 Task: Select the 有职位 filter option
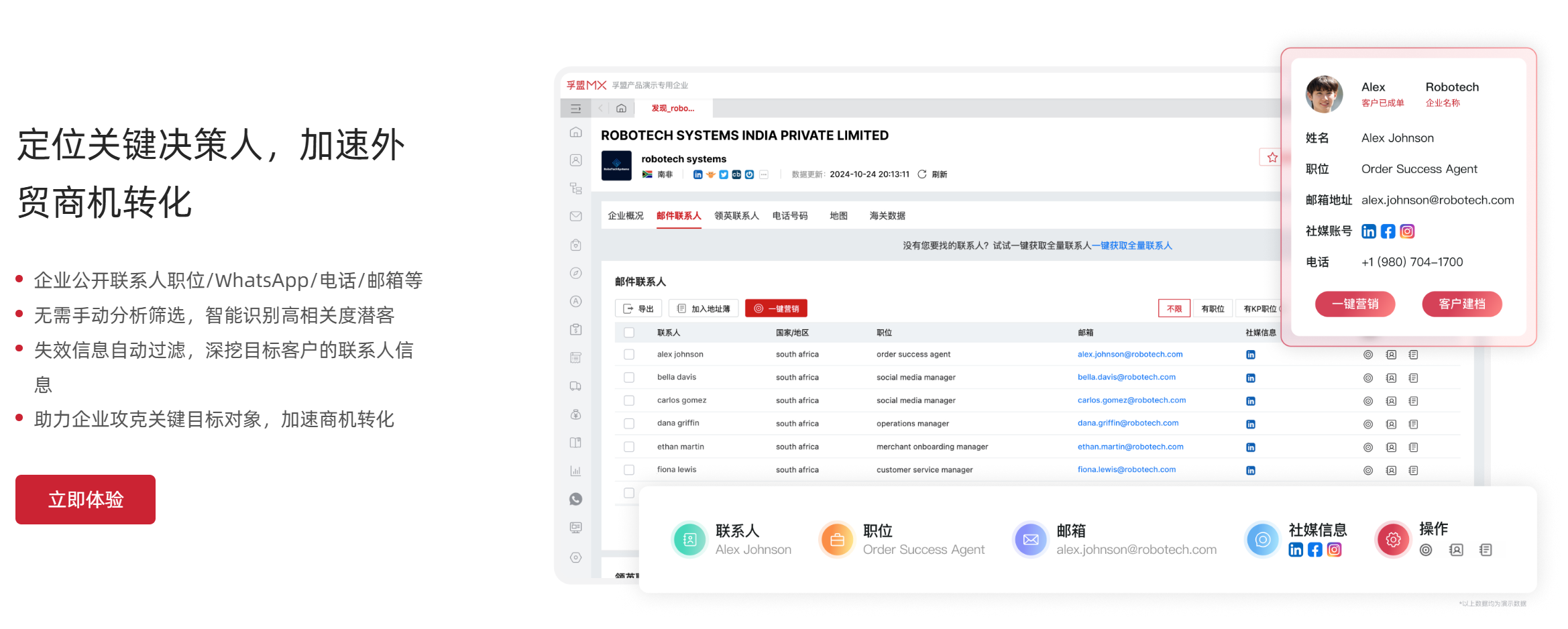coord(1213,308)
